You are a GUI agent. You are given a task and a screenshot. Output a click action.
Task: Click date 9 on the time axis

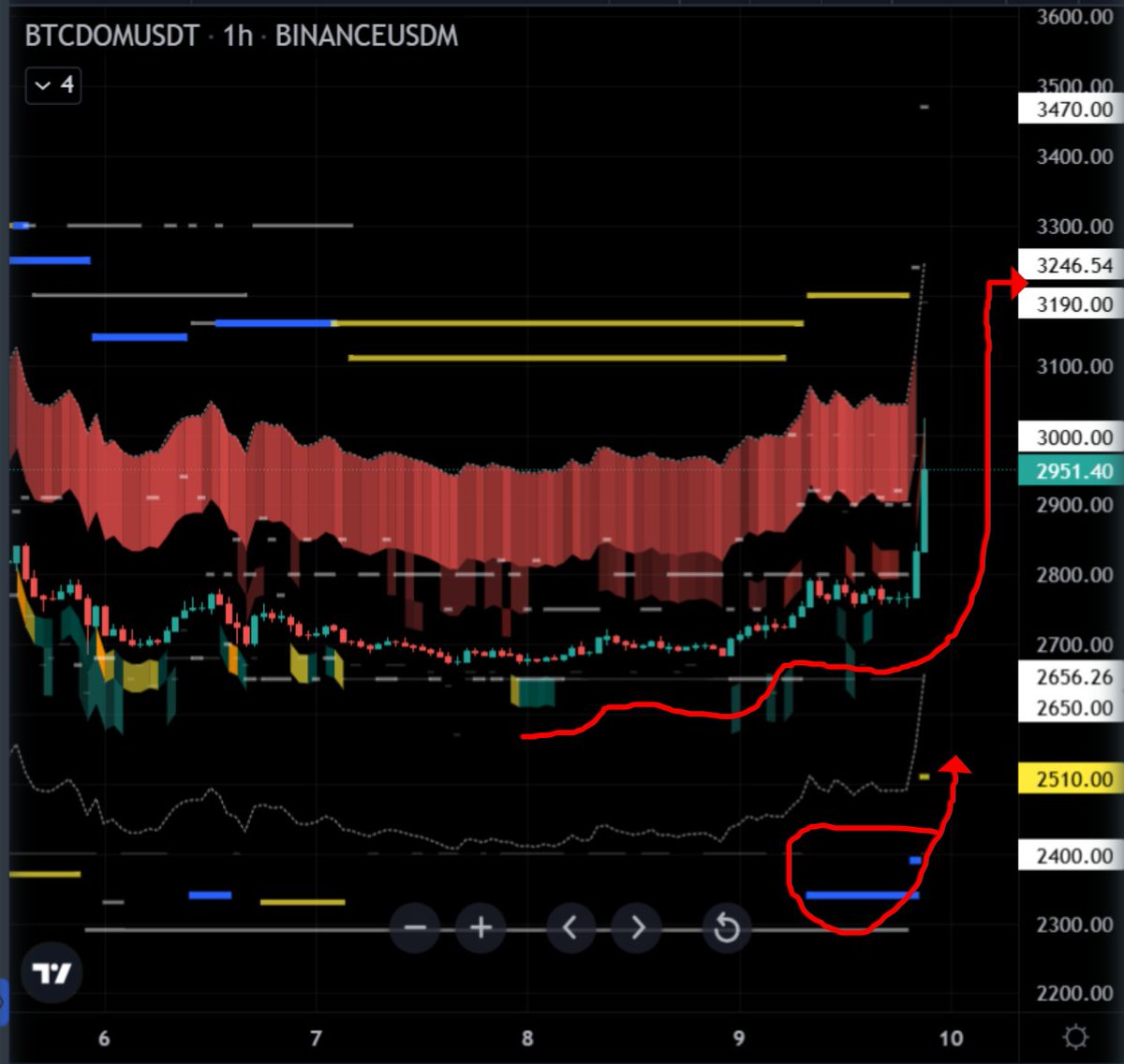(739, 1038)
